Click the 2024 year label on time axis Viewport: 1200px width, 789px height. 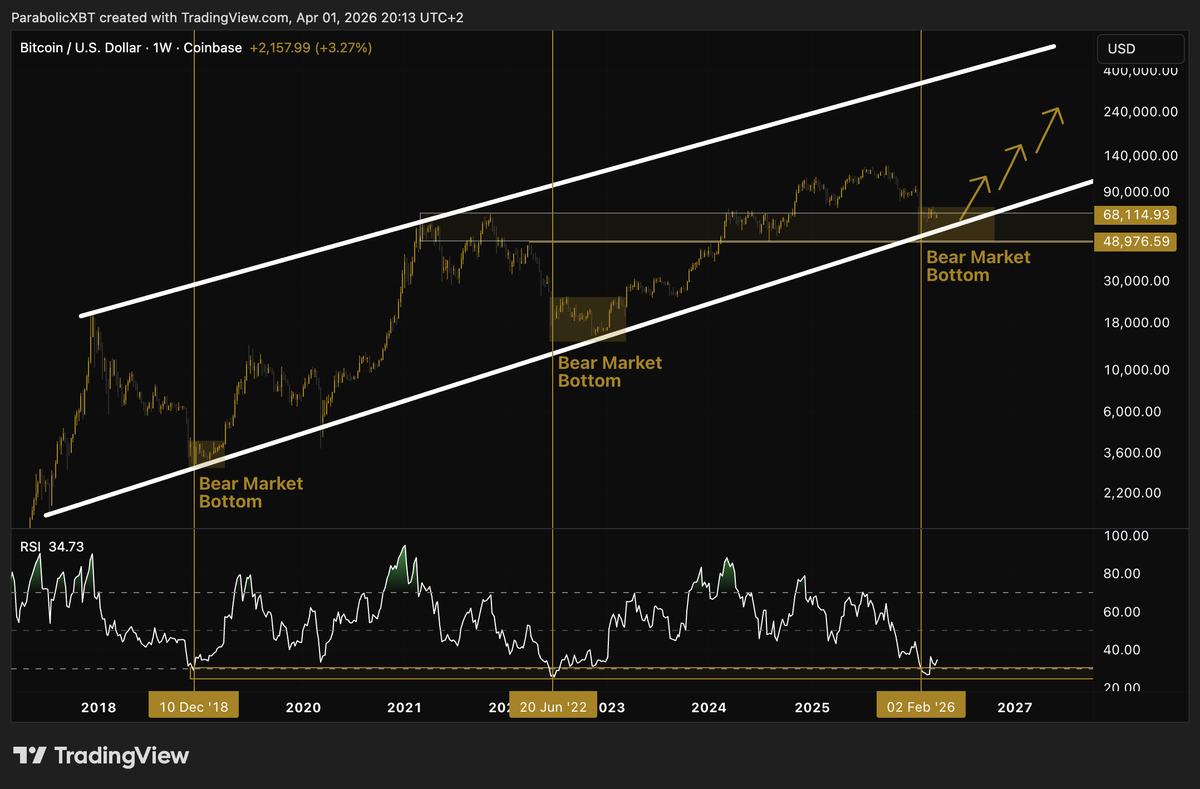(708, 707)
